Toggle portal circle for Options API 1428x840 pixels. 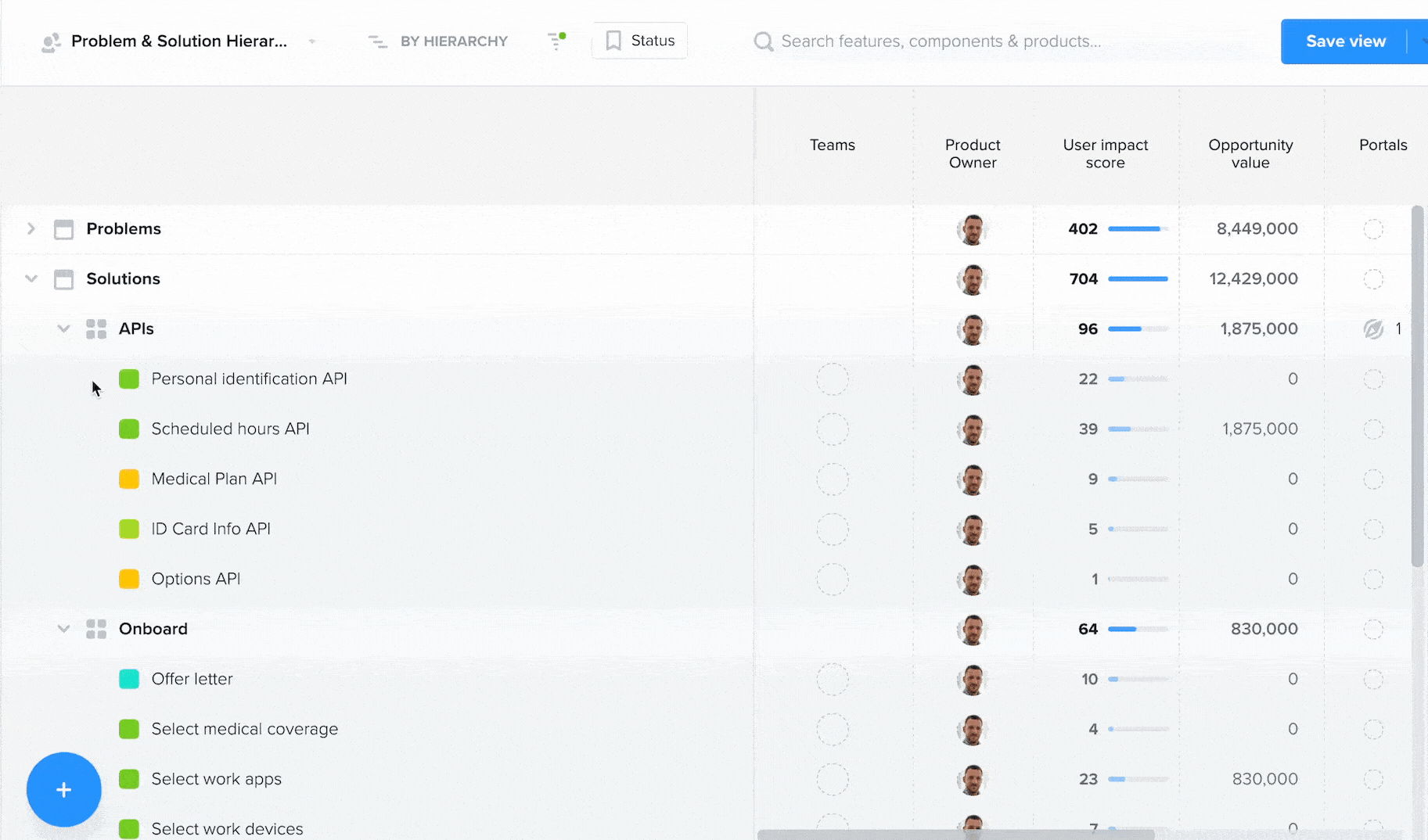click(1373, 580)
